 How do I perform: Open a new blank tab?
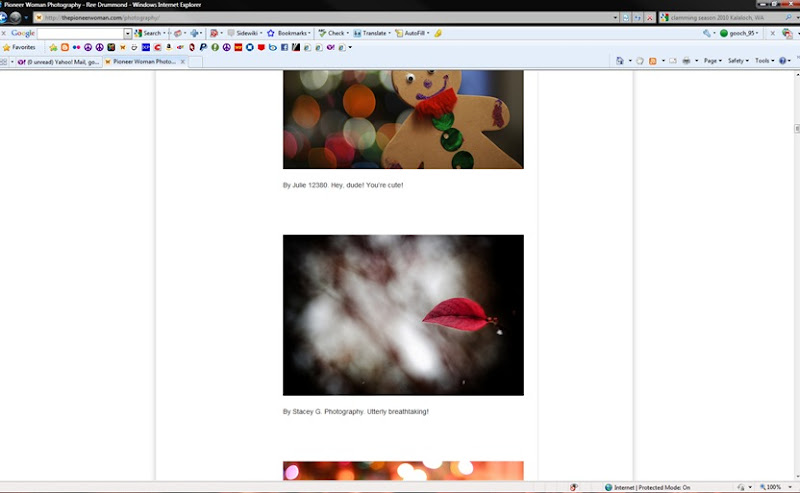point(195,62)
